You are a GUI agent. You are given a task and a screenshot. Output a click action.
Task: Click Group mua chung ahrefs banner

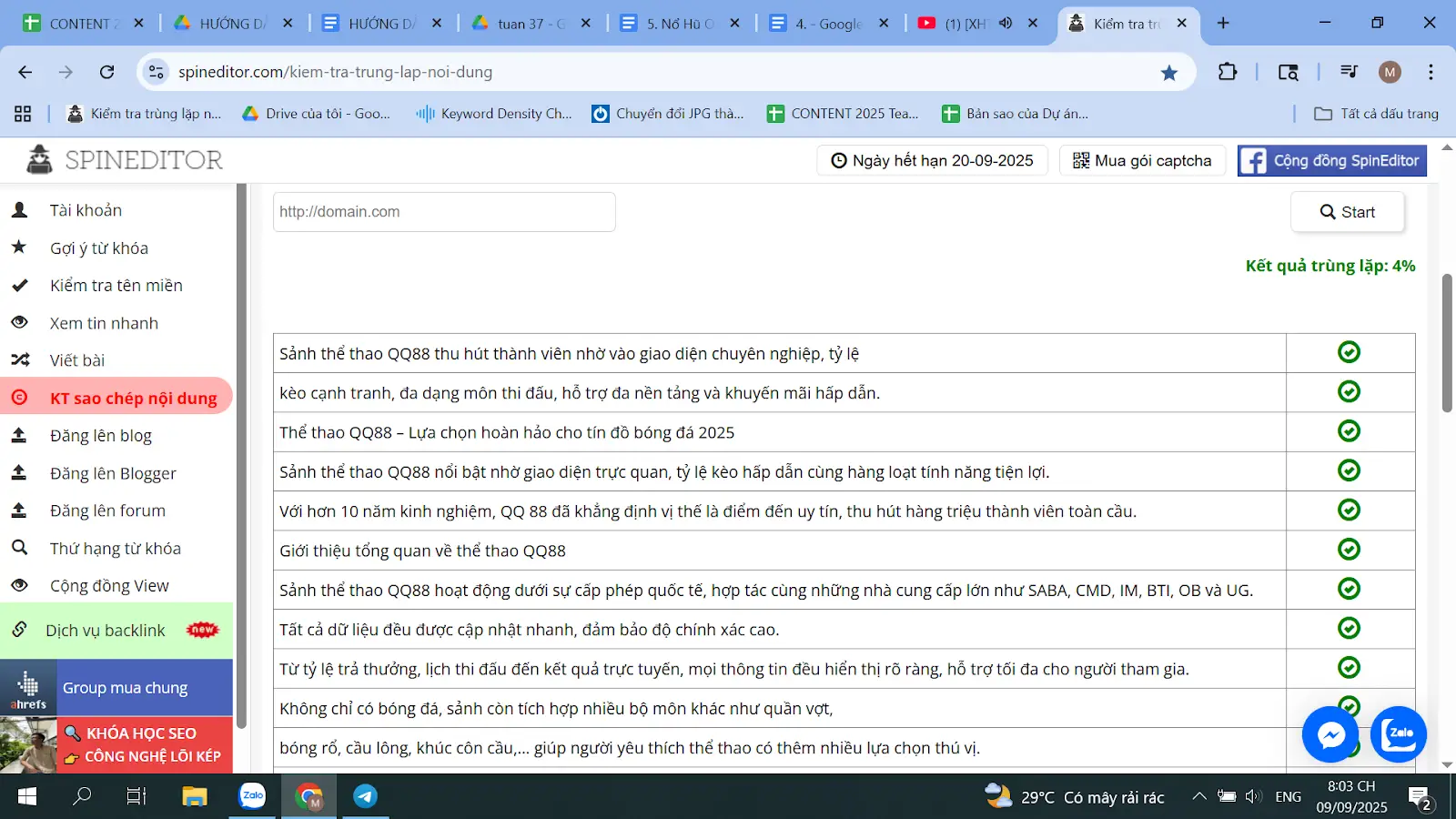116,688
